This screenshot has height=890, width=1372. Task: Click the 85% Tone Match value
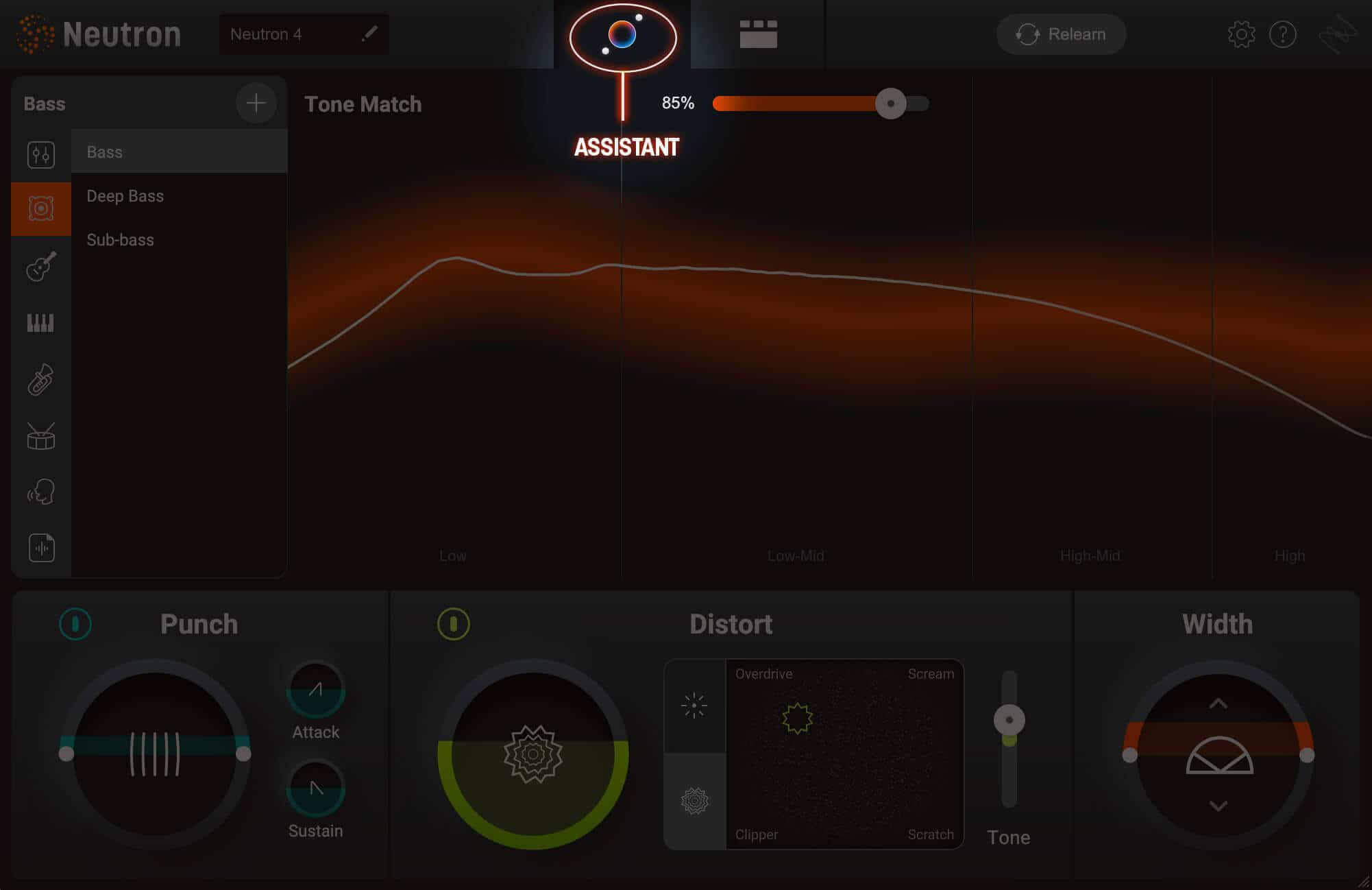click(x=678, y=103)
